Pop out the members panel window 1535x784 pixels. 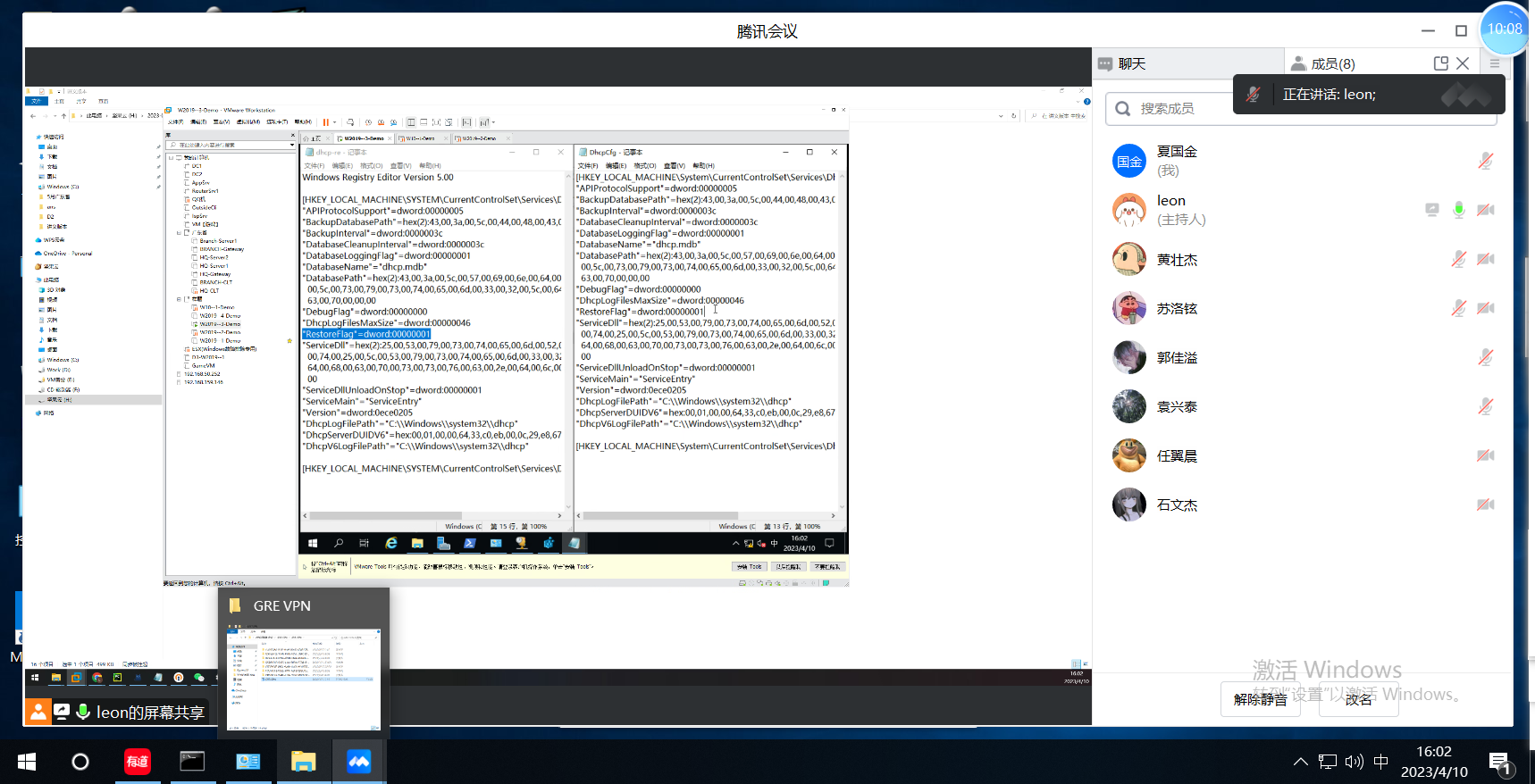click(x=1441, y=63)
